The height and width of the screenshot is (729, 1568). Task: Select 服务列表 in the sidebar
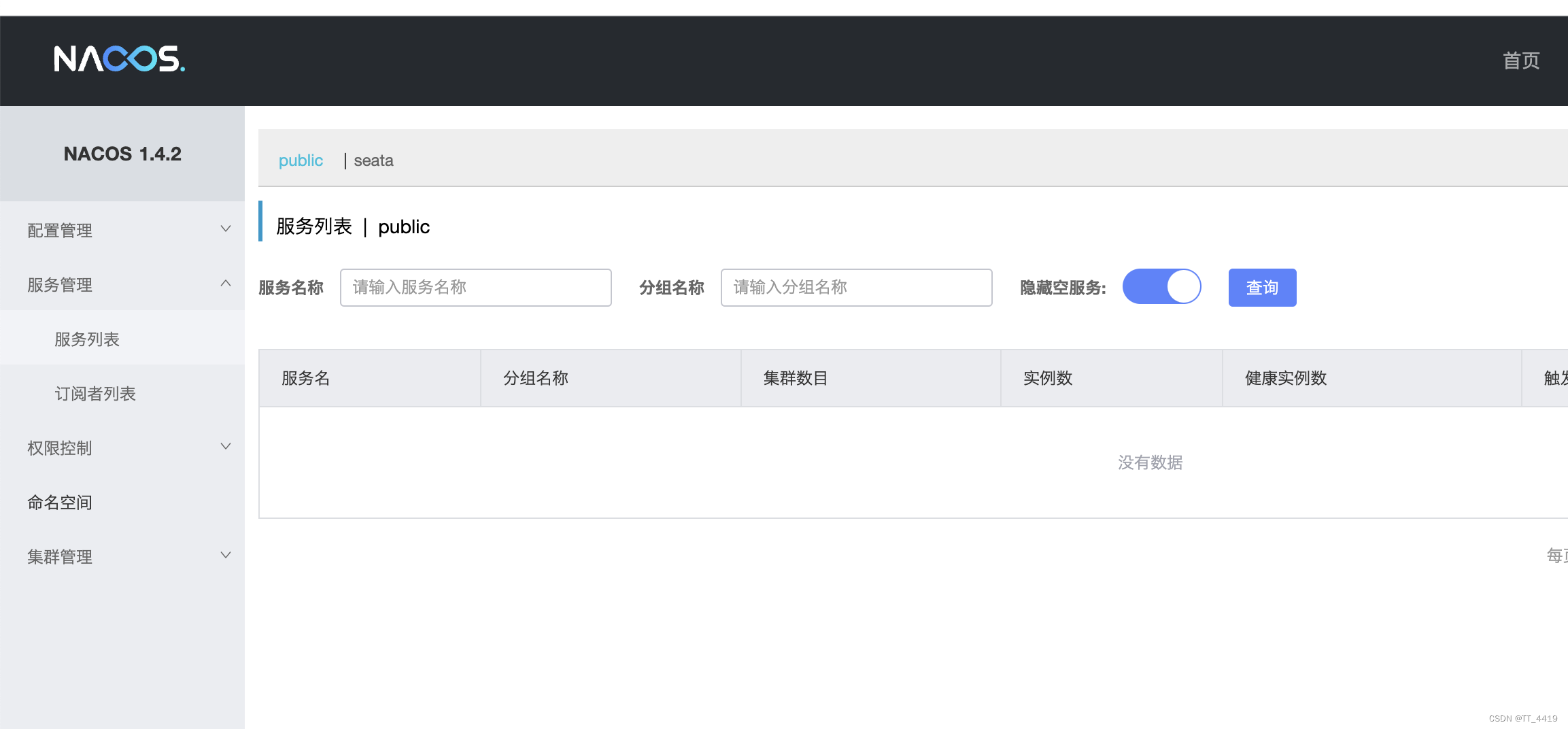coord(122,339)
